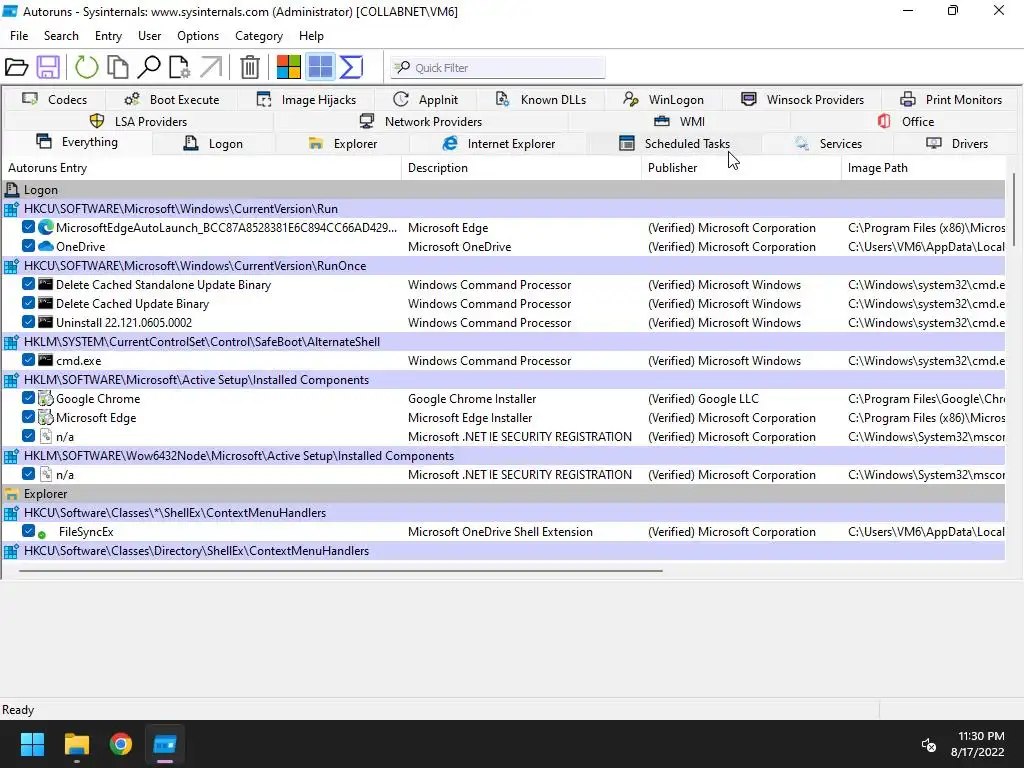1024x768 pixels.
Task: Switch to the Services tab
Action: (827, 144)
